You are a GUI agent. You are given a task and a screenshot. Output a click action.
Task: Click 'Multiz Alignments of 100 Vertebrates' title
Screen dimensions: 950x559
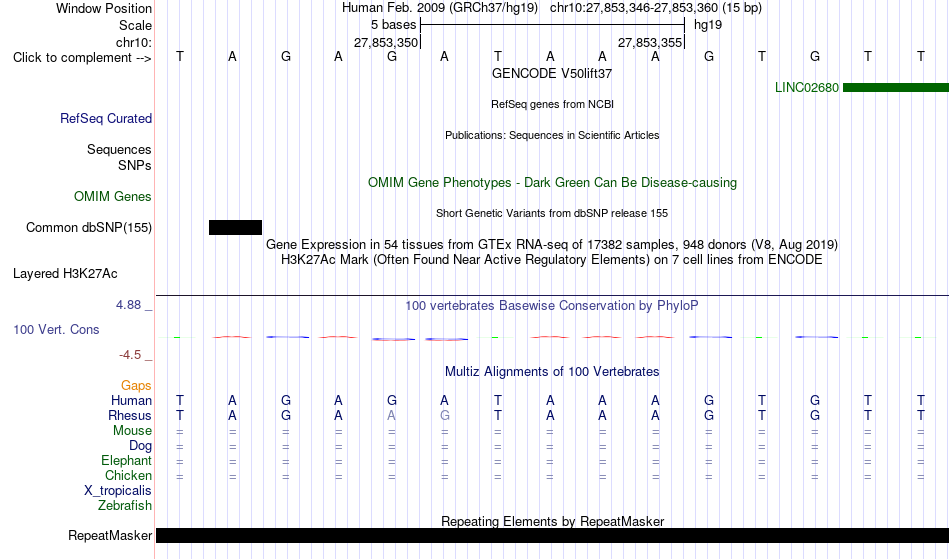[x=552, y=371]
